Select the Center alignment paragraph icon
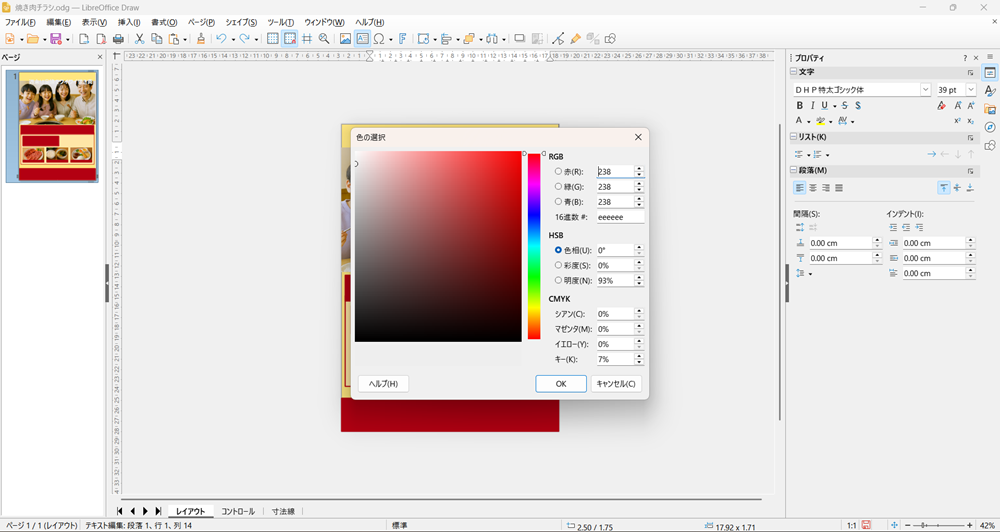This screenshot has height=532, width=1000. tap(813, 188)
